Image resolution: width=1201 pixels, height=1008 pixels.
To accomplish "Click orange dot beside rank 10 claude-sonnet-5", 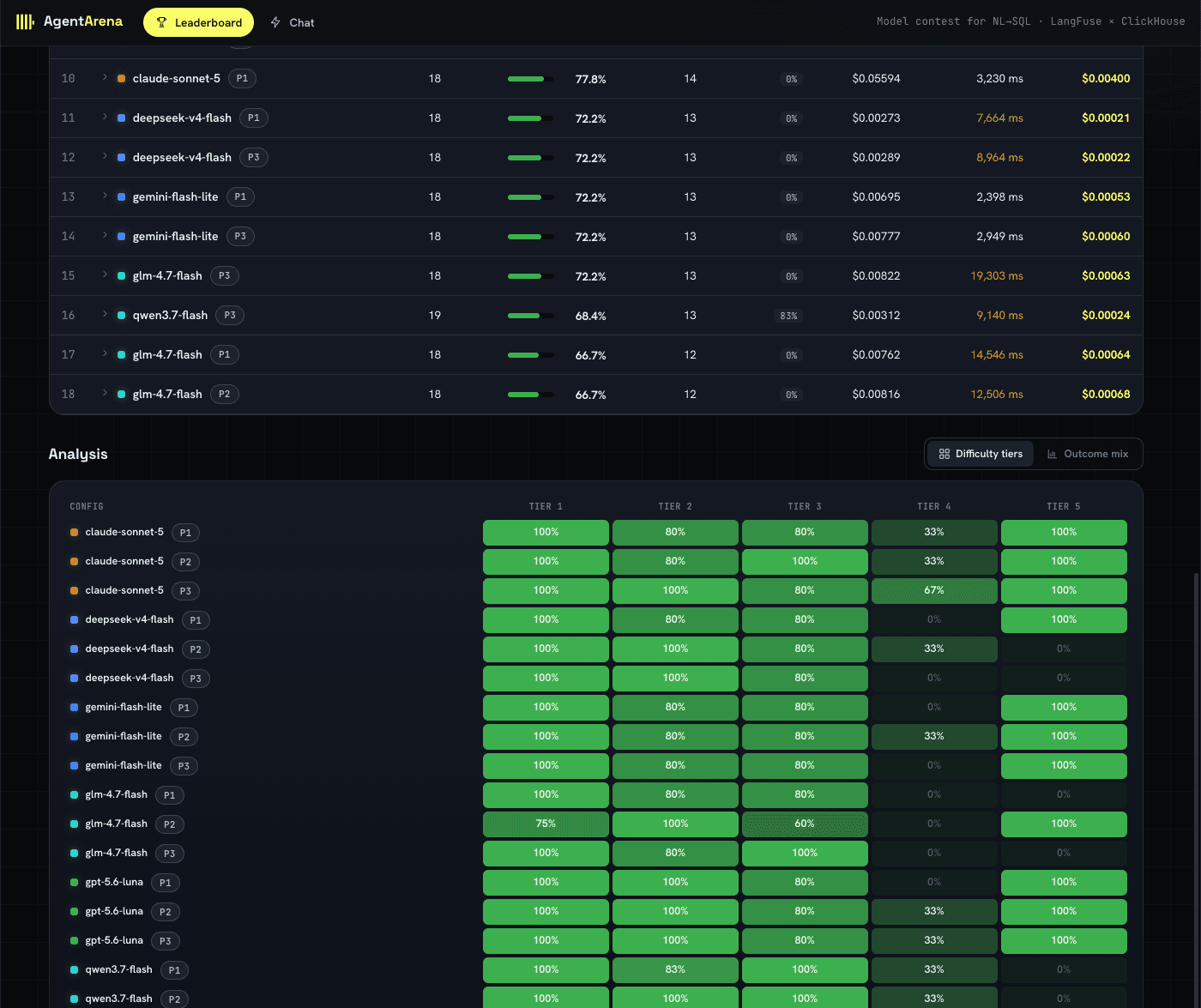I will point(121,79).
